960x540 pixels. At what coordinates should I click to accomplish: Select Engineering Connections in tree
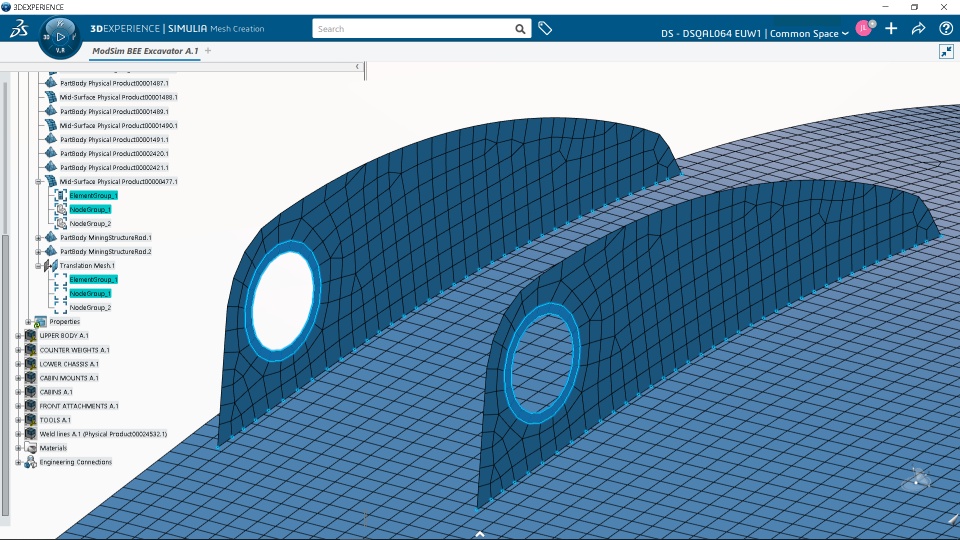click(75, 462)
